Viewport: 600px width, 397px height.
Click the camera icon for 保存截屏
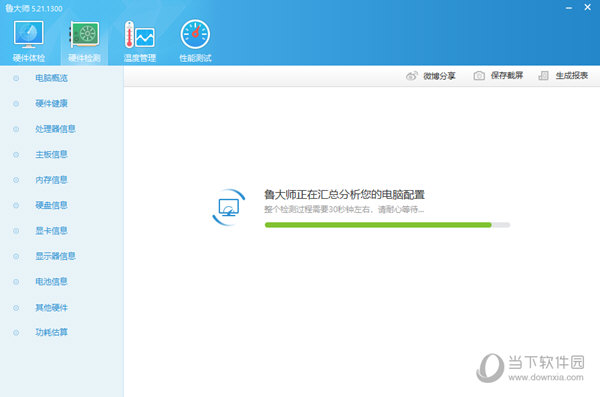coord(479,76)
